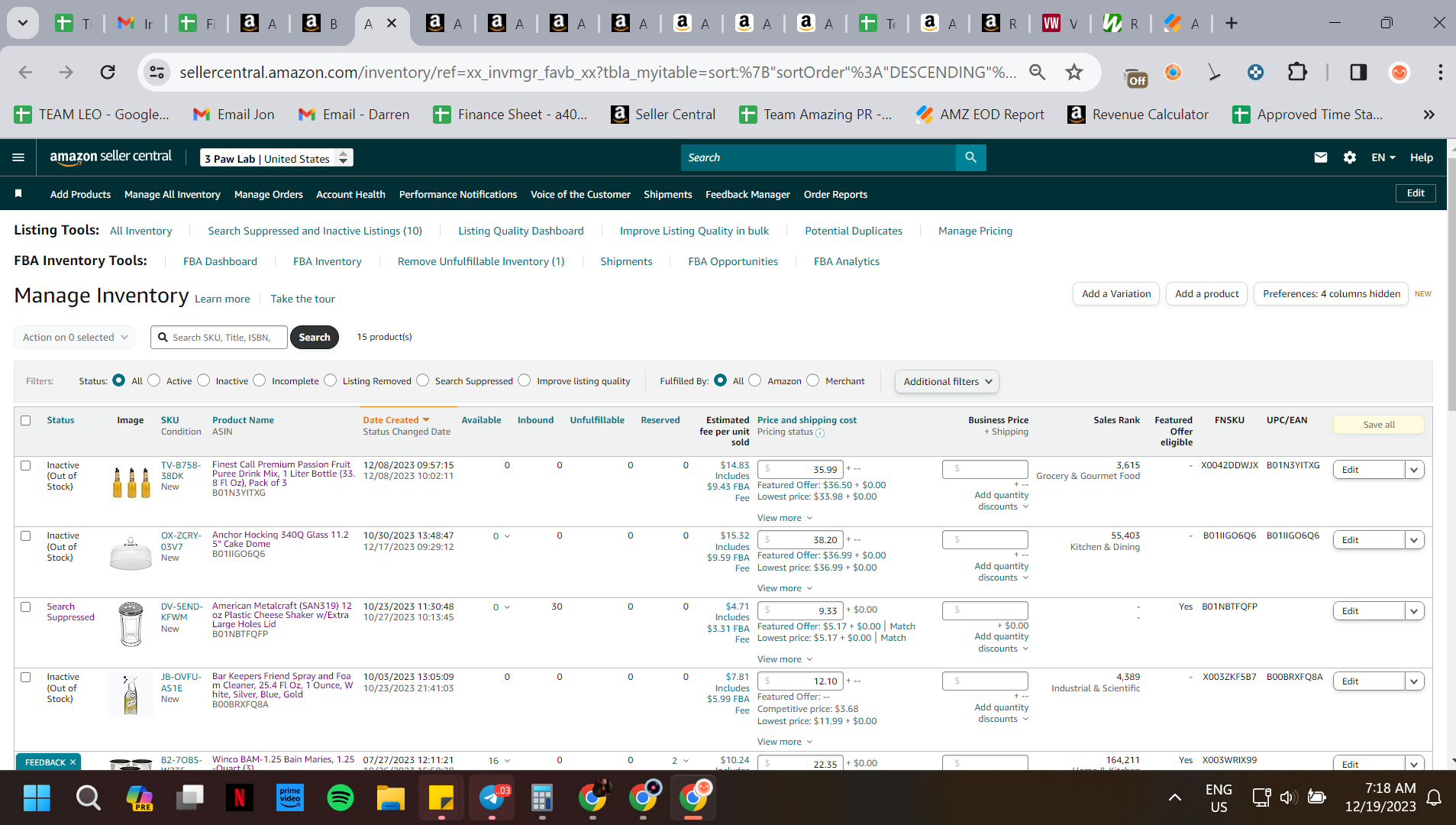The height and width of the screenshot is (825, 1456).
Task: Open the Windows Start menu
Action: click(37, 798)
